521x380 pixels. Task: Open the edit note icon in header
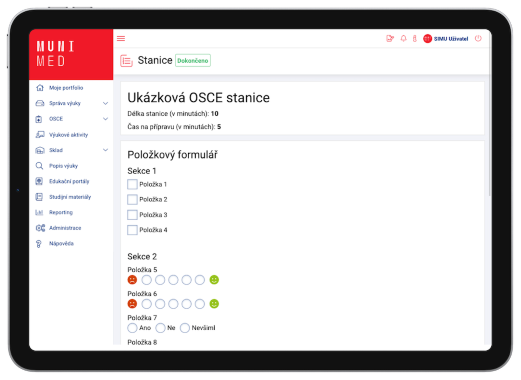tap(390, 39)
